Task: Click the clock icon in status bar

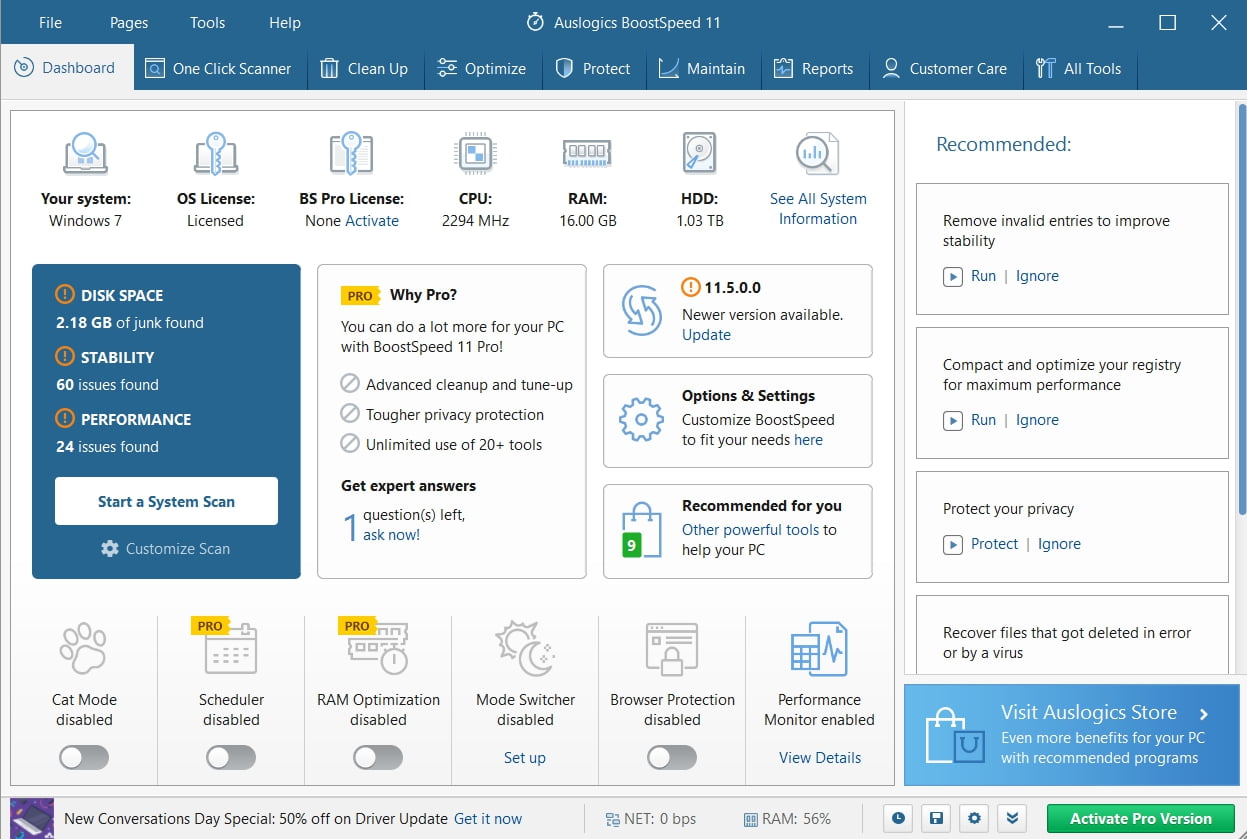Action: (x=898, y=818)
